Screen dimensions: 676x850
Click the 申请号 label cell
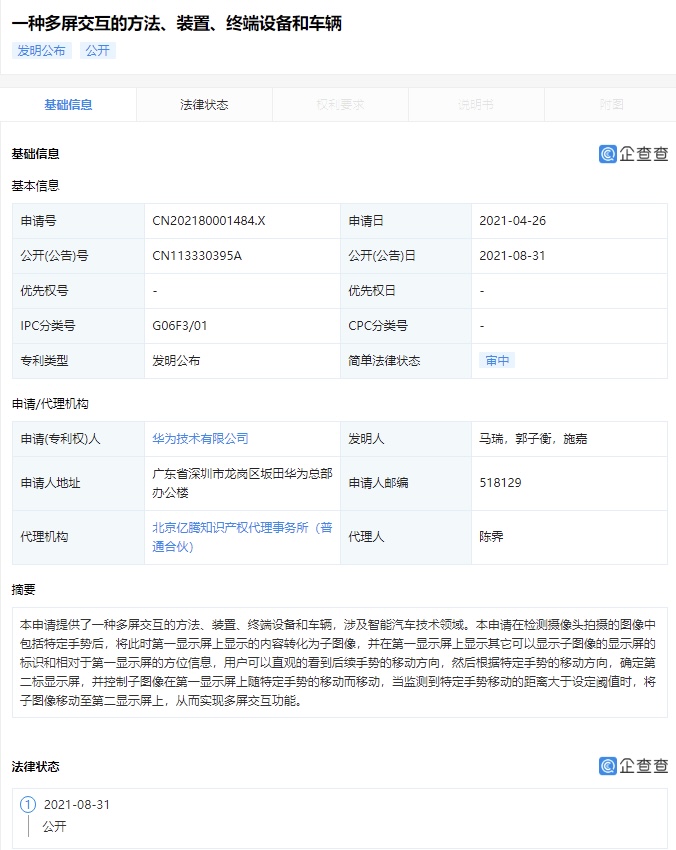[x=79, y=221]
